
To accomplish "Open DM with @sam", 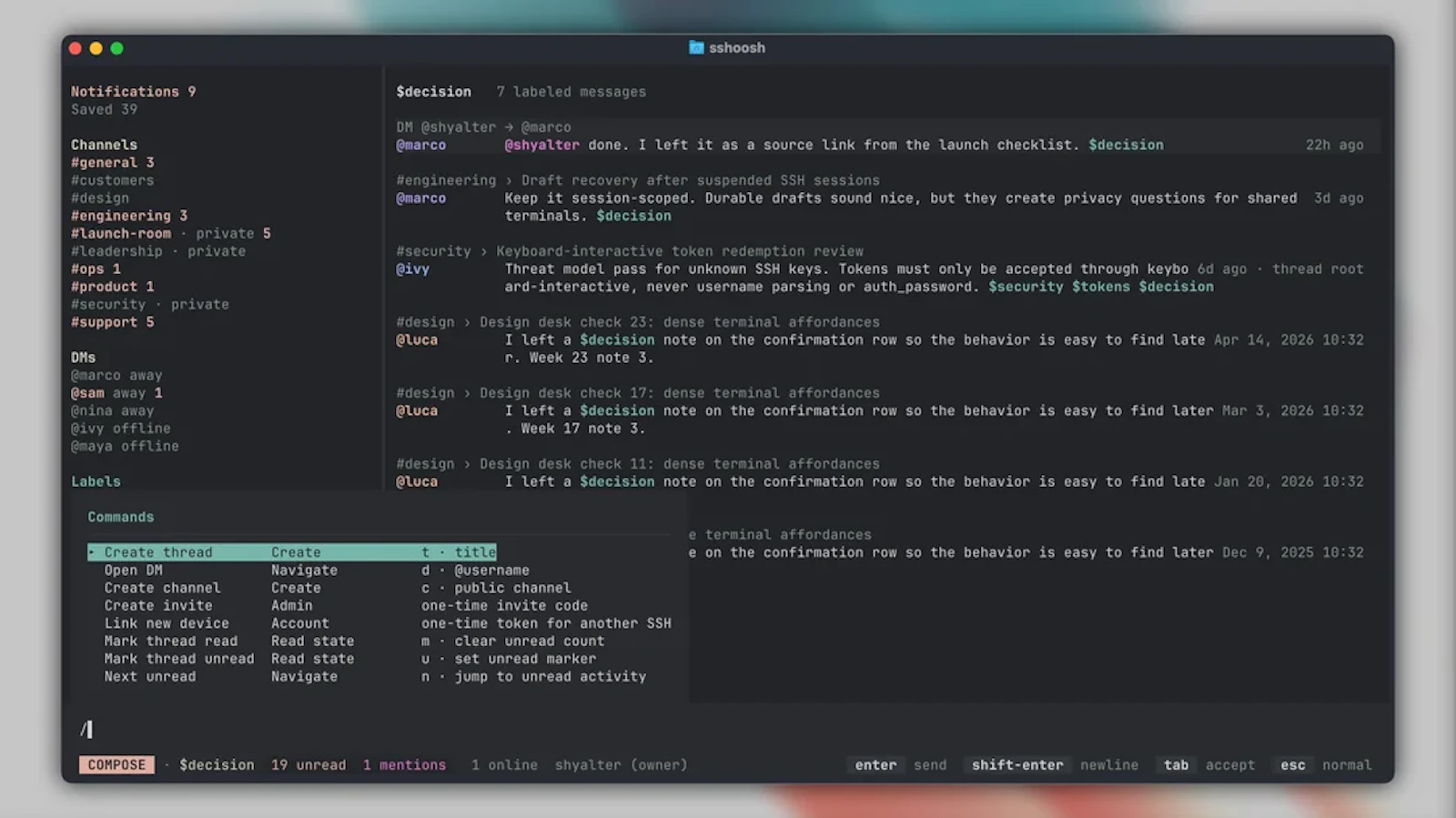I will pyautogui.click(x=116, y=393).
